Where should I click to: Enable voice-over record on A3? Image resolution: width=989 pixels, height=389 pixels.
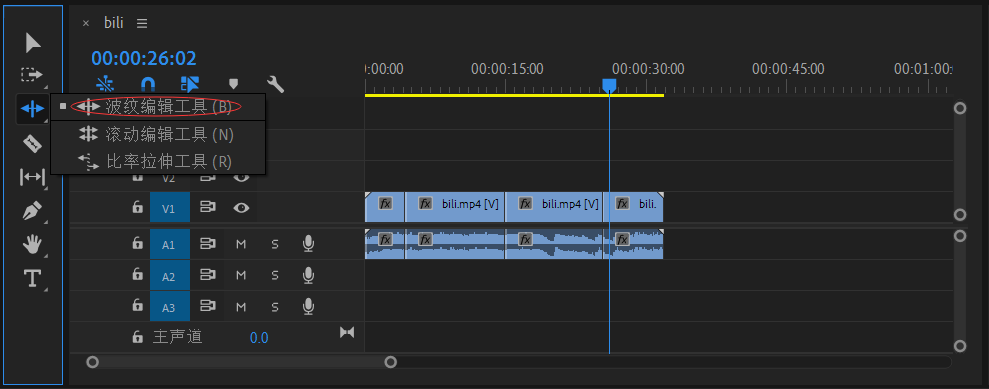click(308, 306)
